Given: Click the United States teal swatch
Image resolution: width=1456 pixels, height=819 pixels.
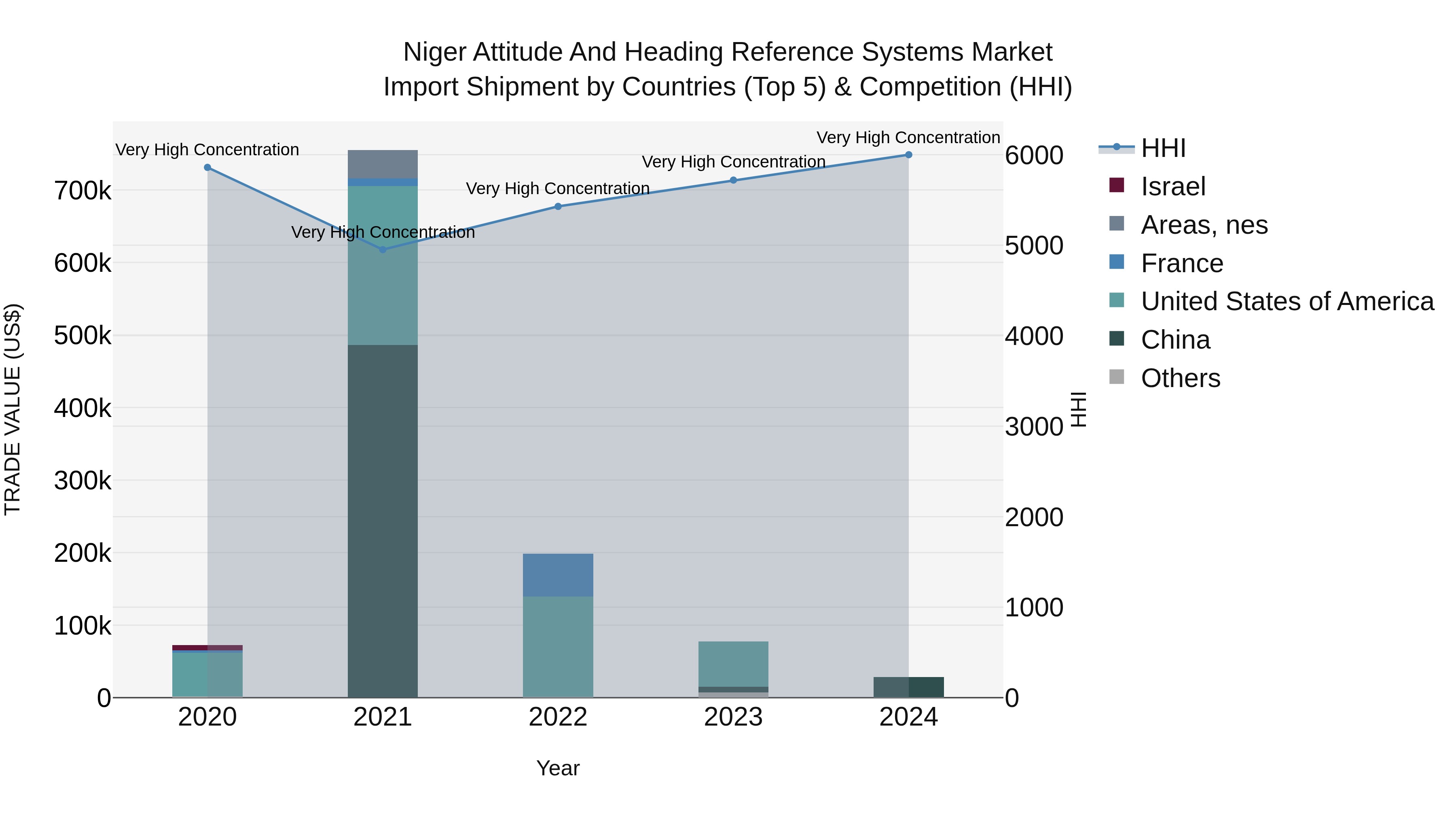Looking at the screenshot, I should pos(1117,300).
